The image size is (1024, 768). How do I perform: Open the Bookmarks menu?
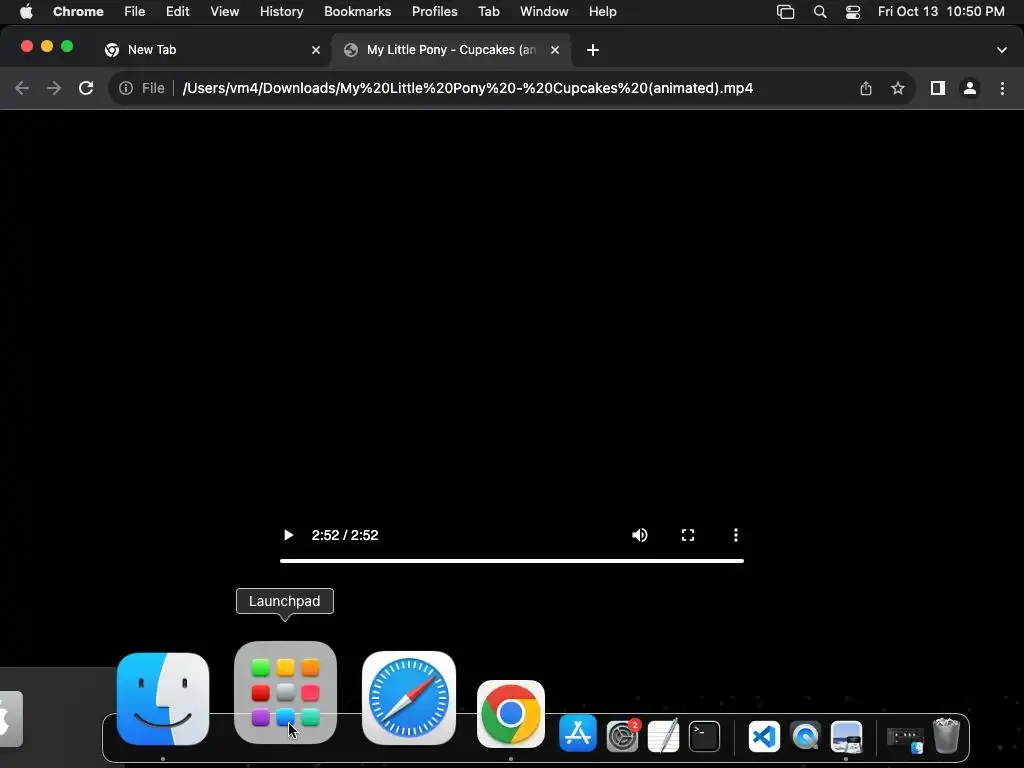(358, 12)
